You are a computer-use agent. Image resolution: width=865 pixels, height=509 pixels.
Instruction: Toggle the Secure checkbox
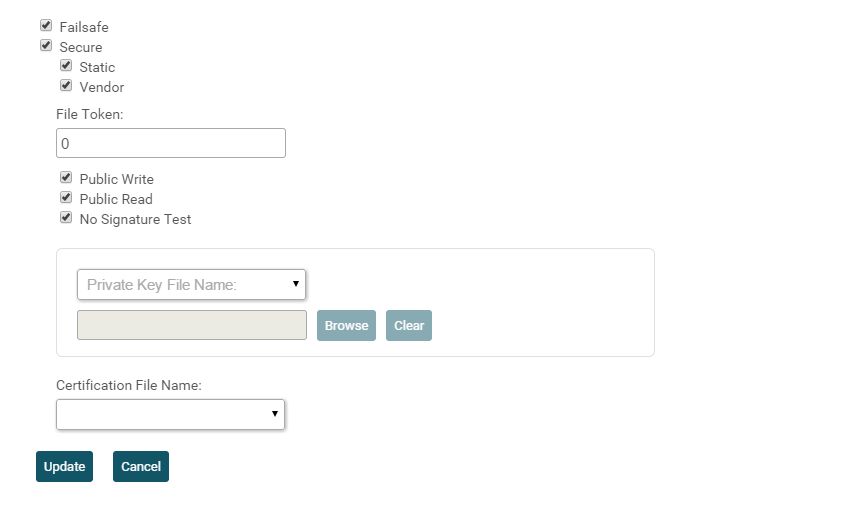click(x=46, y=46)
